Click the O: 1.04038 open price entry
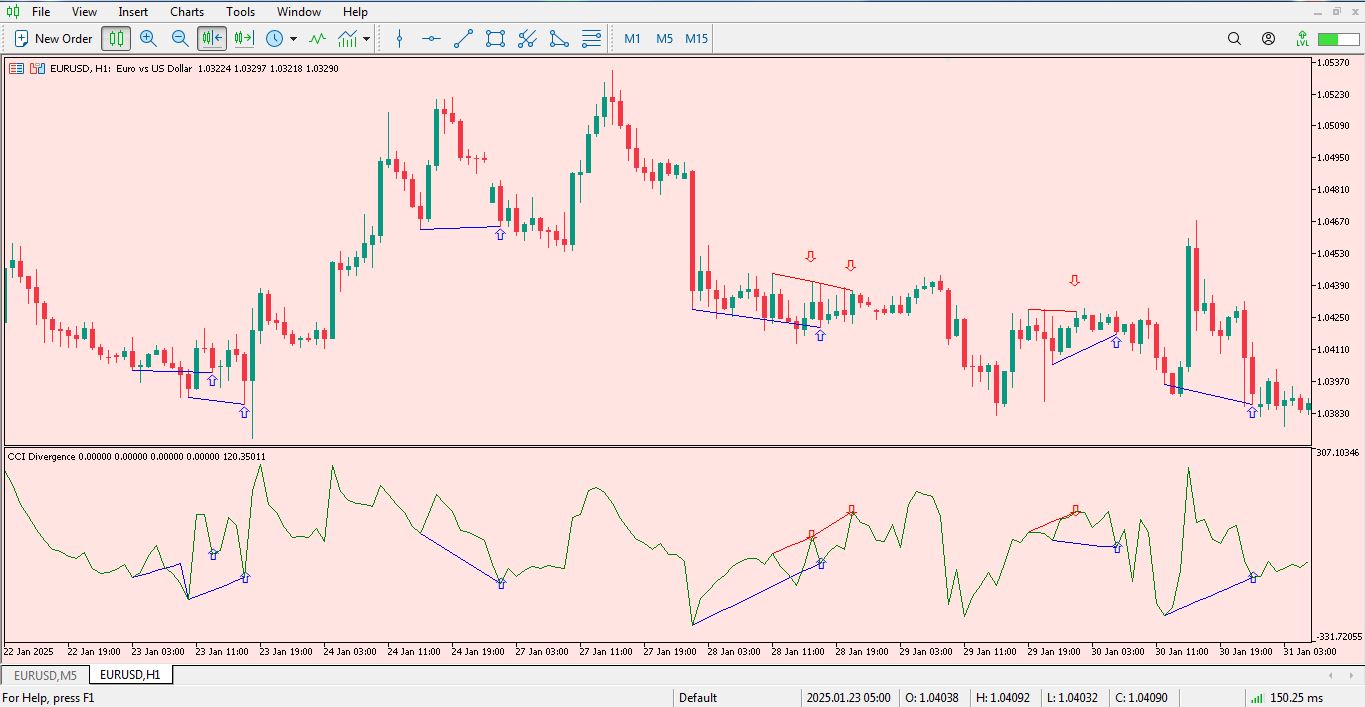 click(x=932, y=698)
